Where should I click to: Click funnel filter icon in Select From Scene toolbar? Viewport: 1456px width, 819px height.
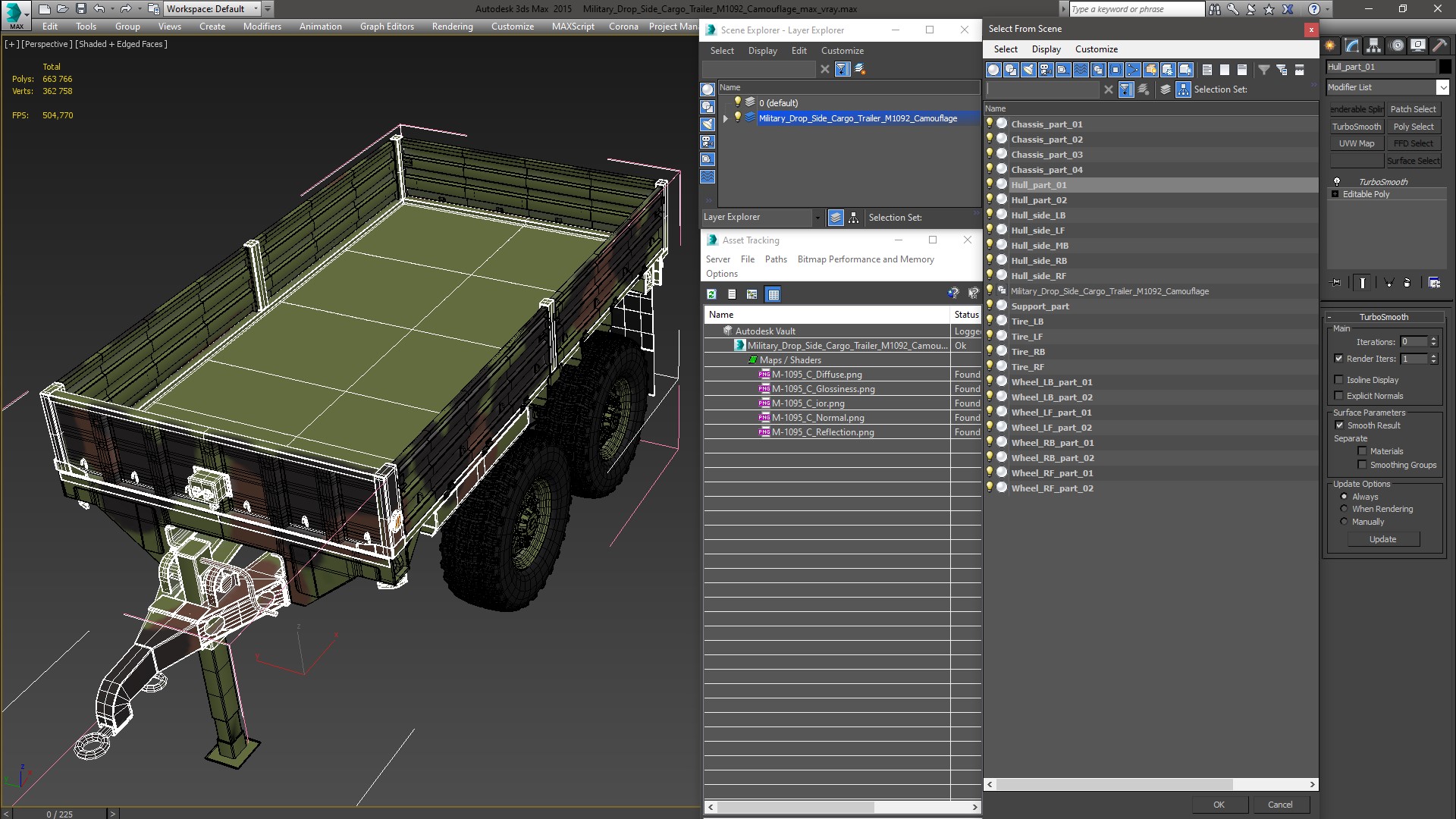pyautogui.click(x=1264, y=70)
